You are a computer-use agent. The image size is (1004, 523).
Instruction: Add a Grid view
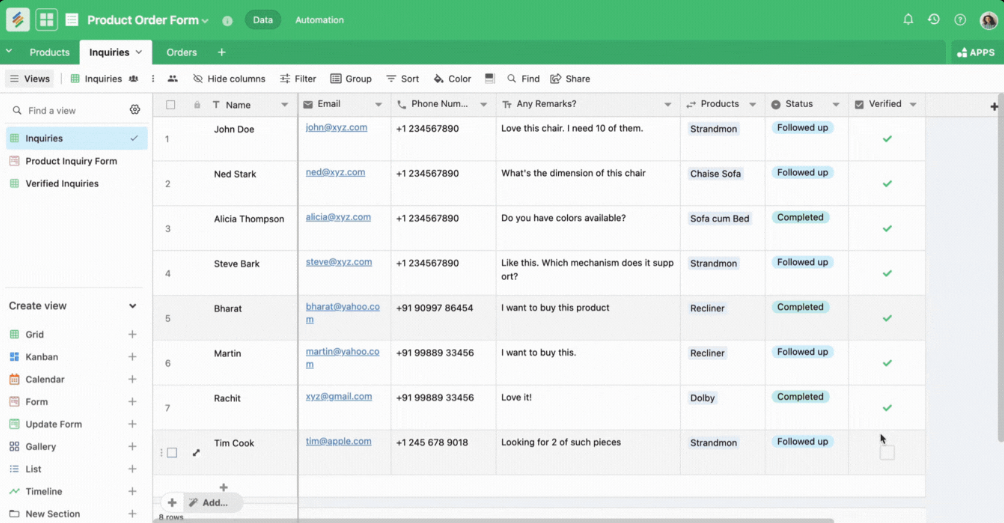(x=132, y=334)
